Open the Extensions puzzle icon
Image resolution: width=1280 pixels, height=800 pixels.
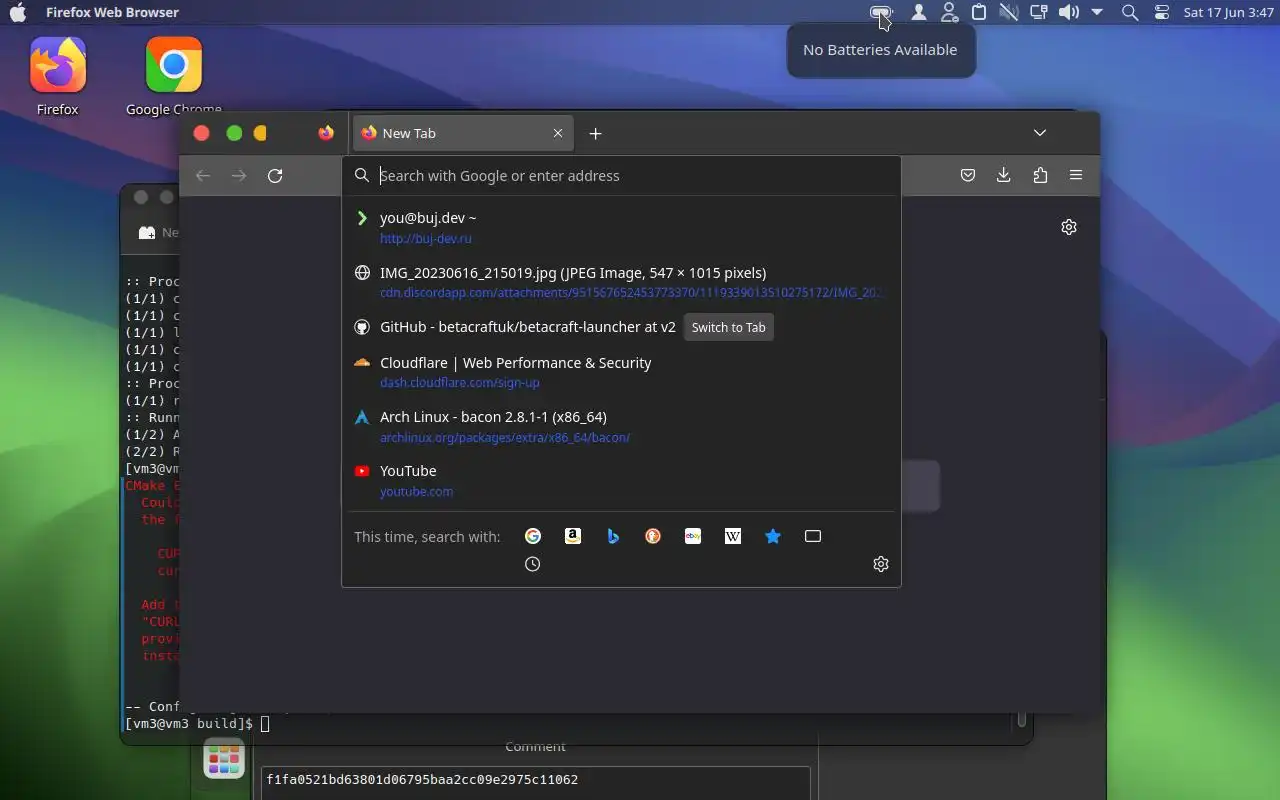1040,175
